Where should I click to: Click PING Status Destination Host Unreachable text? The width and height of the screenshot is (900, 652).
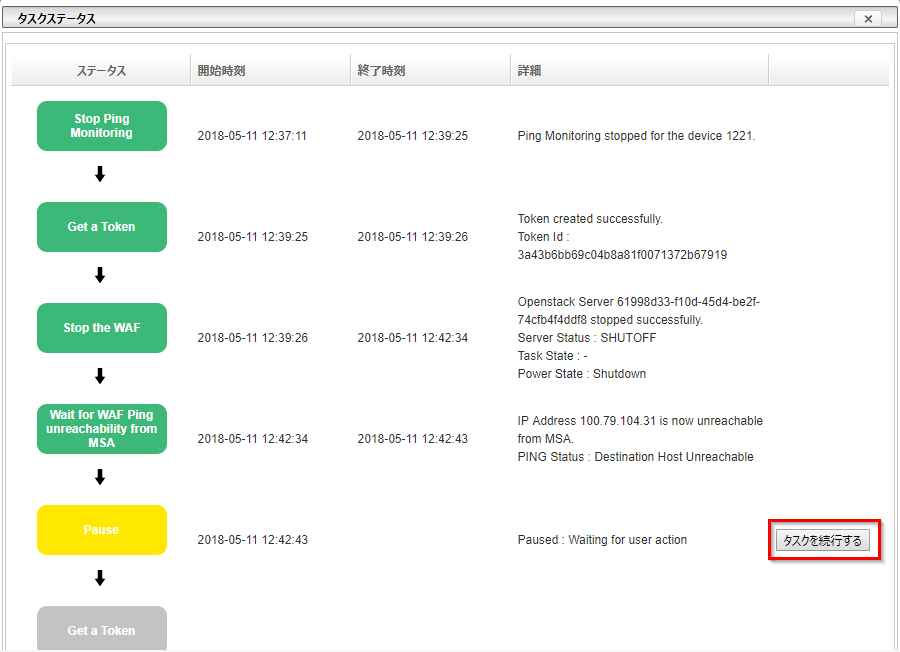point(635,457)
